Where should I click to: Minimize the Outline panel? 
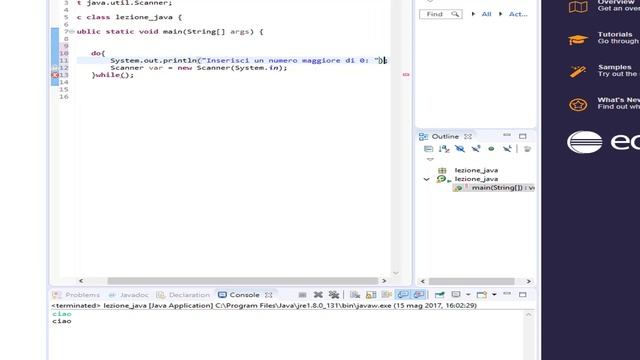(x=507, y=135)
